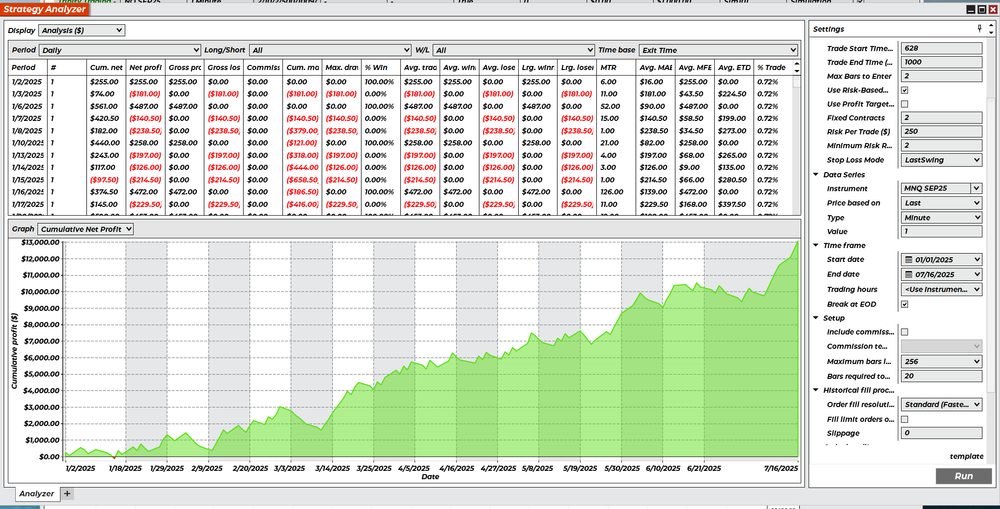Image resolution: width=1000 pixels, height=509 pixels.
Task: Close the Strategy Analyzer window
Action: click(992, 10)
